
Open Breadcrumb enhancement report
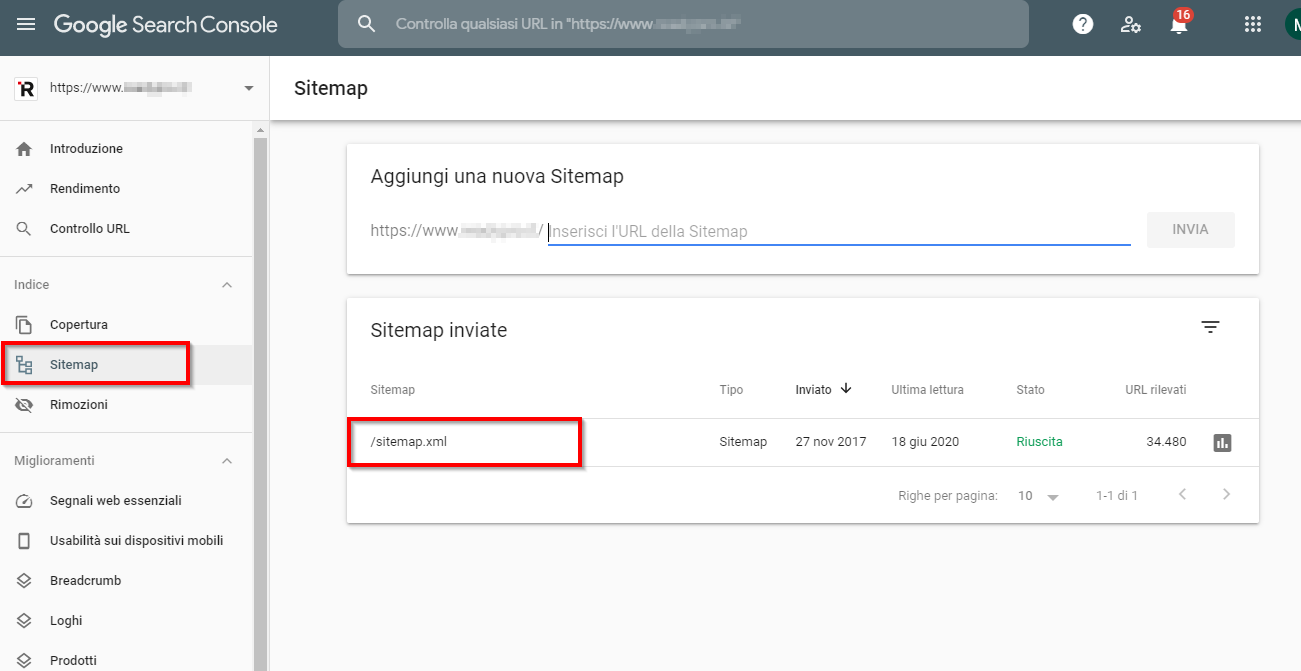tap(85, 581)
